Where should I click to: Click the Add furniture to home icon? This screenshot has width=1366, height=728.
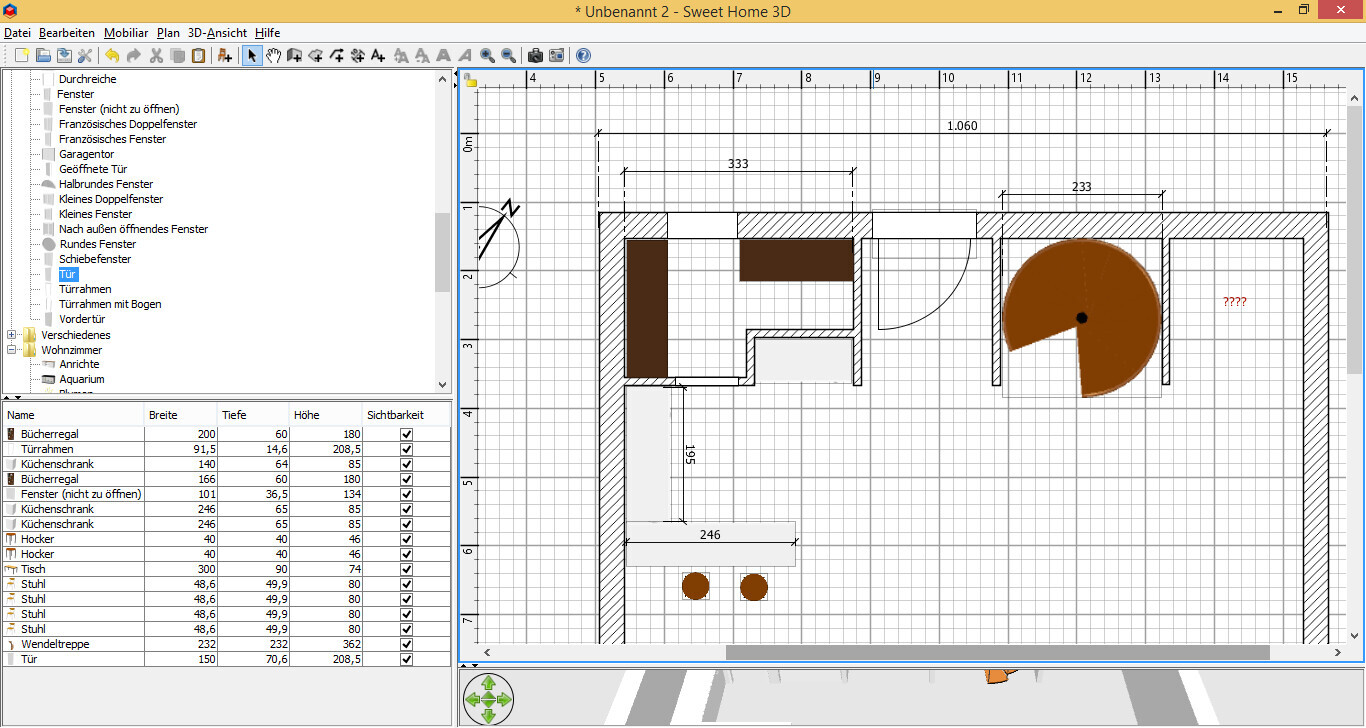pos(225,55)
